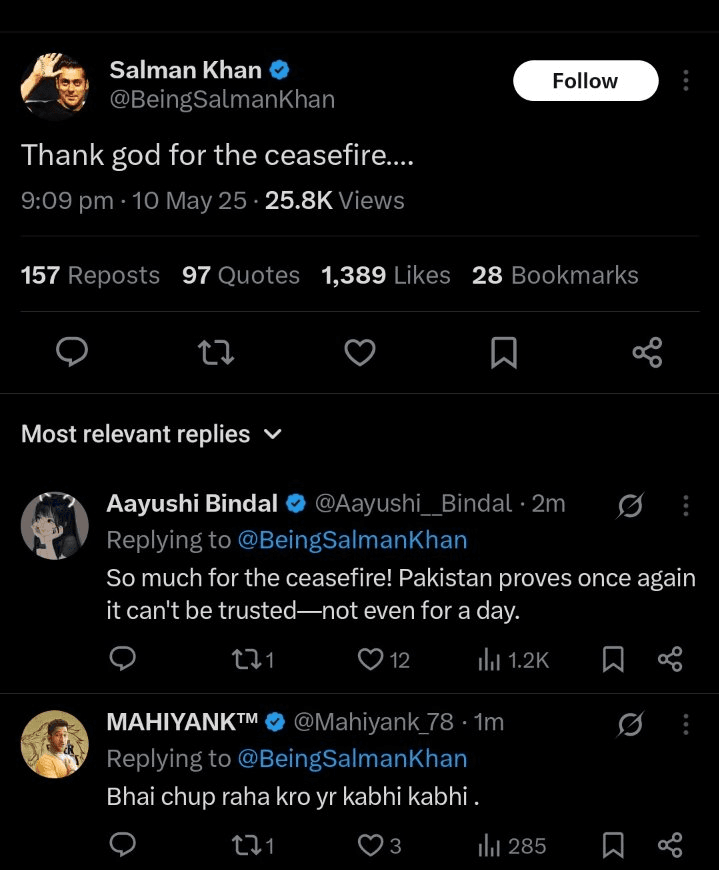Open the @BeingSalmanKhan link in Aayushi's reply
Screen dimensions: 719x870
352,540
